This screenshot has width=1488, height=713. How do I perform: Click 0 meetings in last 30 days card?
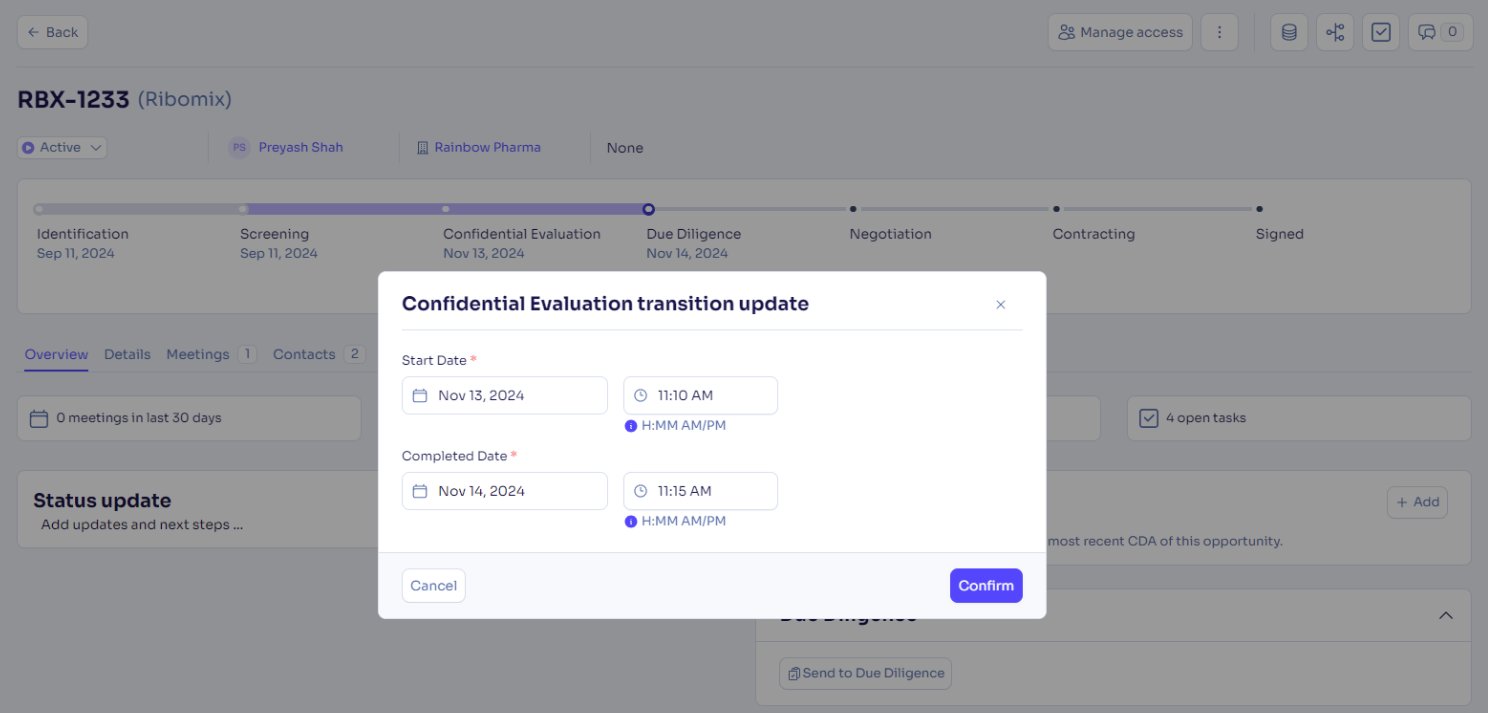(189, 418)
